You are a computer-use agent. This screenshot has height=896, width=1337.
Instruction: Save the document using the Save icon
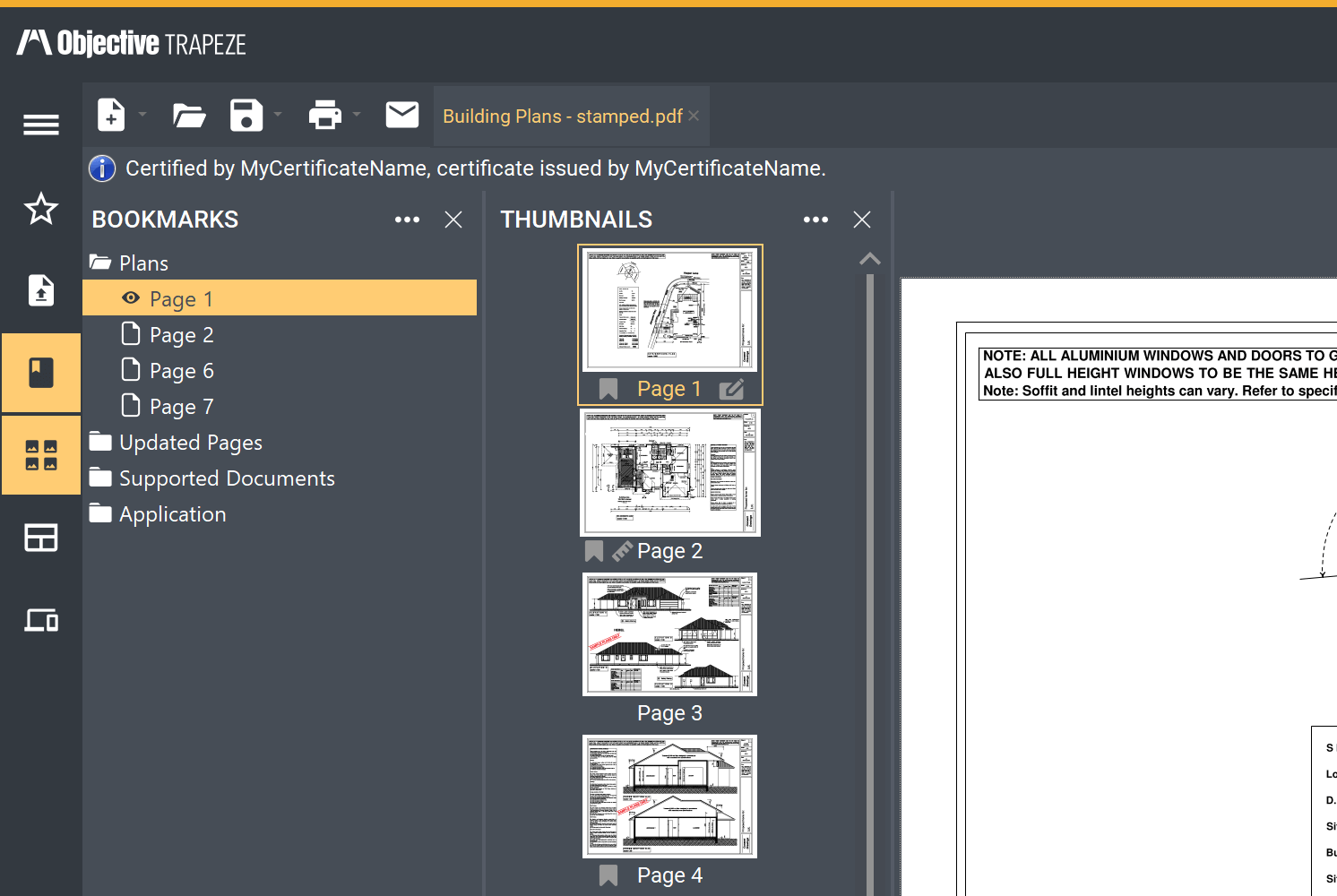248,115
